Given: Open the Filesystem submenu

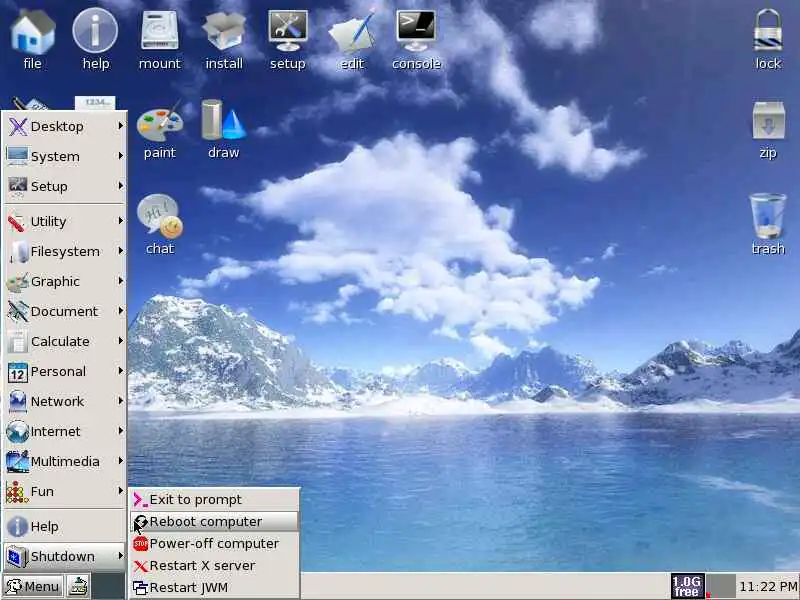Looking at the screenshot, I should tap(65, 251).
